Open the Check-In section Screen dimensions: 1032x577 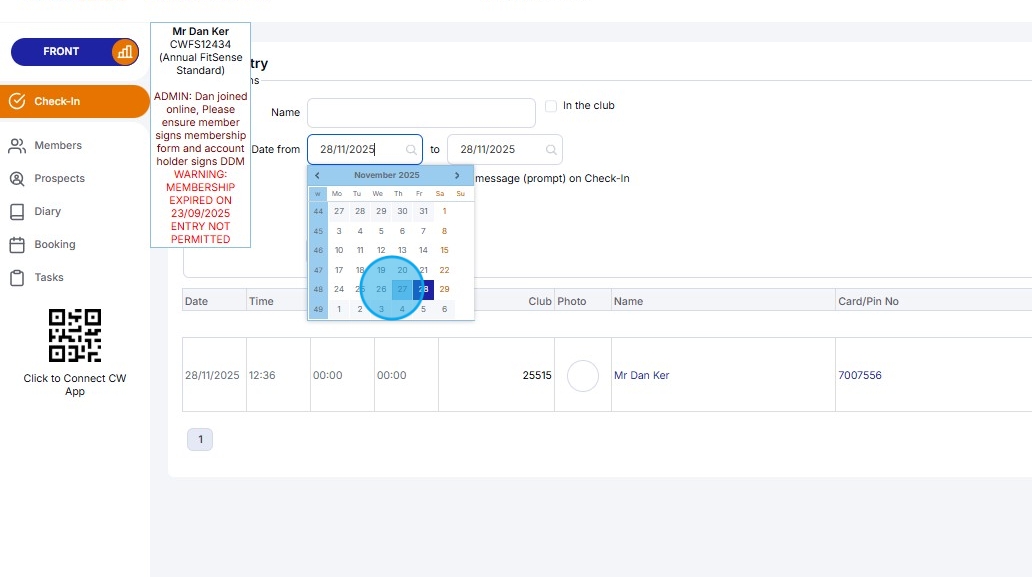[x=74, y=101]
